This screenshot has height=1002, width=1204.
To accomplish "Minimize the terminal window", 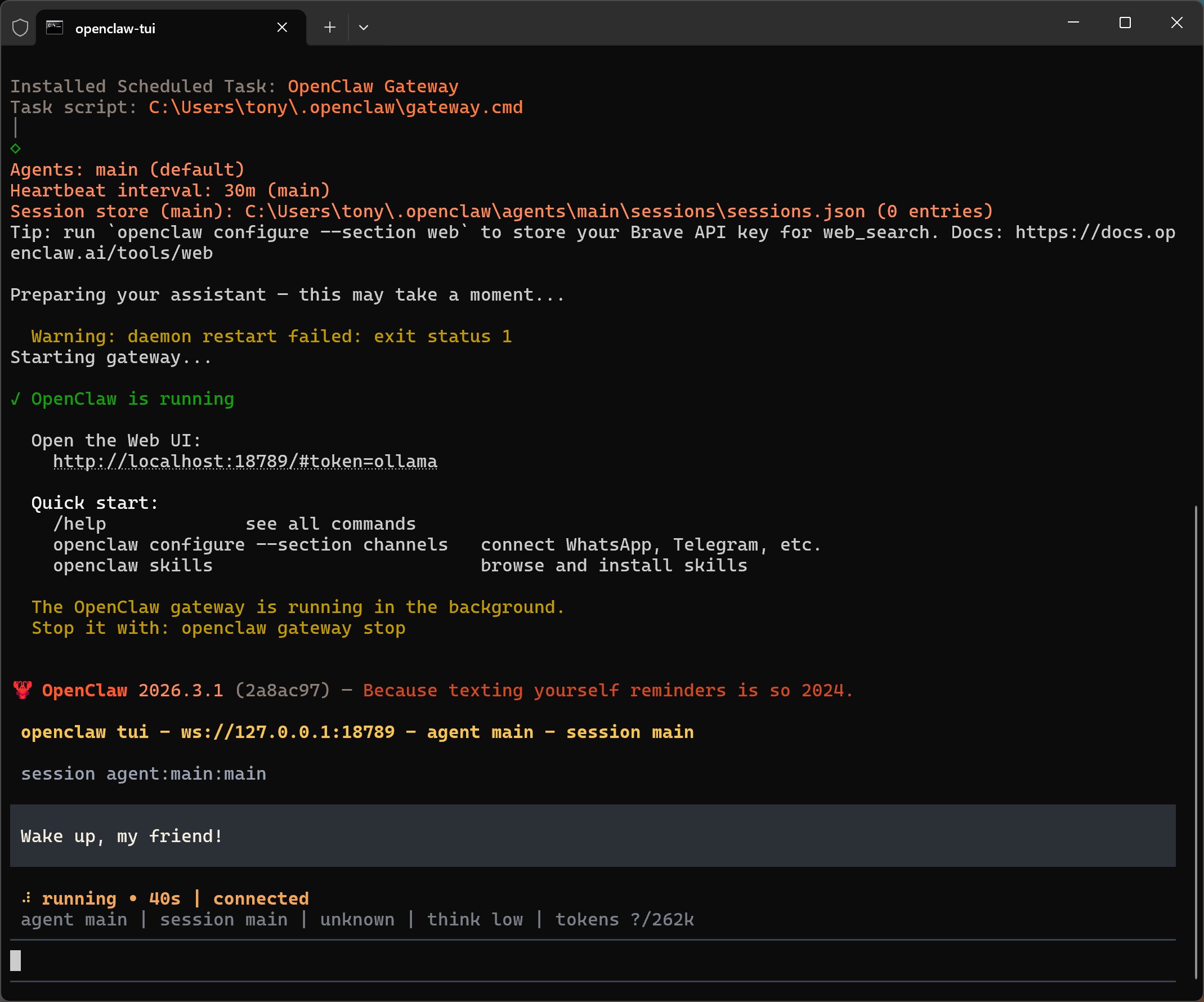I will pos(1073,23).
